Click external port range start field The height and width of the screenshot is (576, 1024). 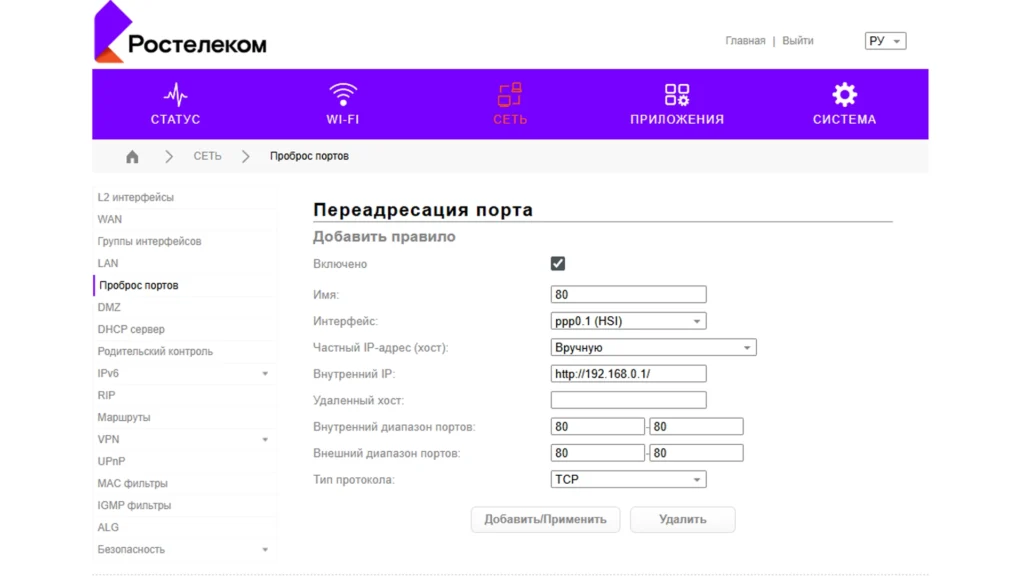(x=598, y=453)
